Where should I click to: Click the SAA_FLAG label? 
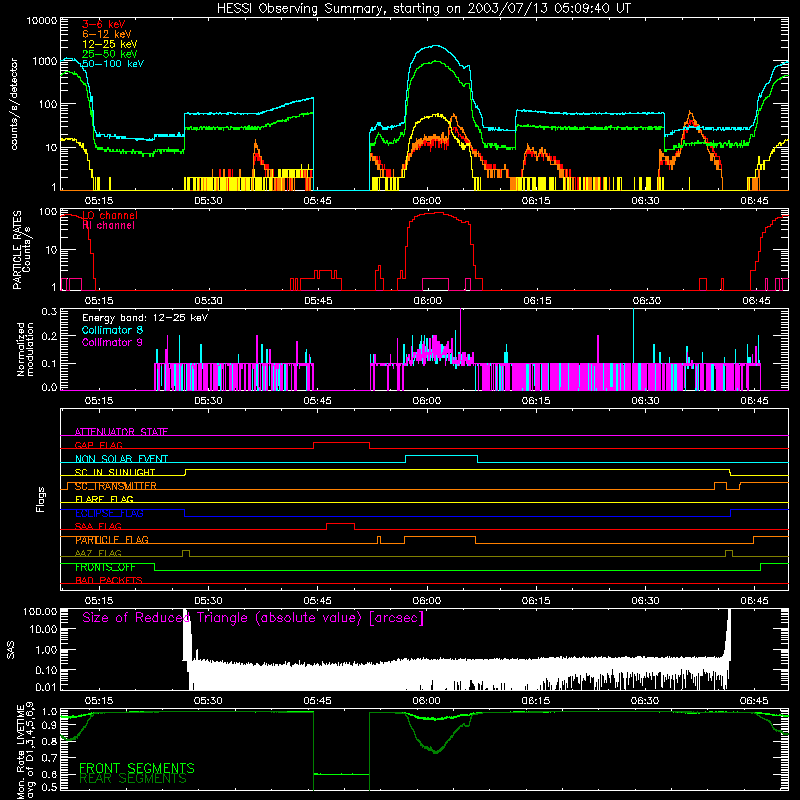click(x=98, y=526)
